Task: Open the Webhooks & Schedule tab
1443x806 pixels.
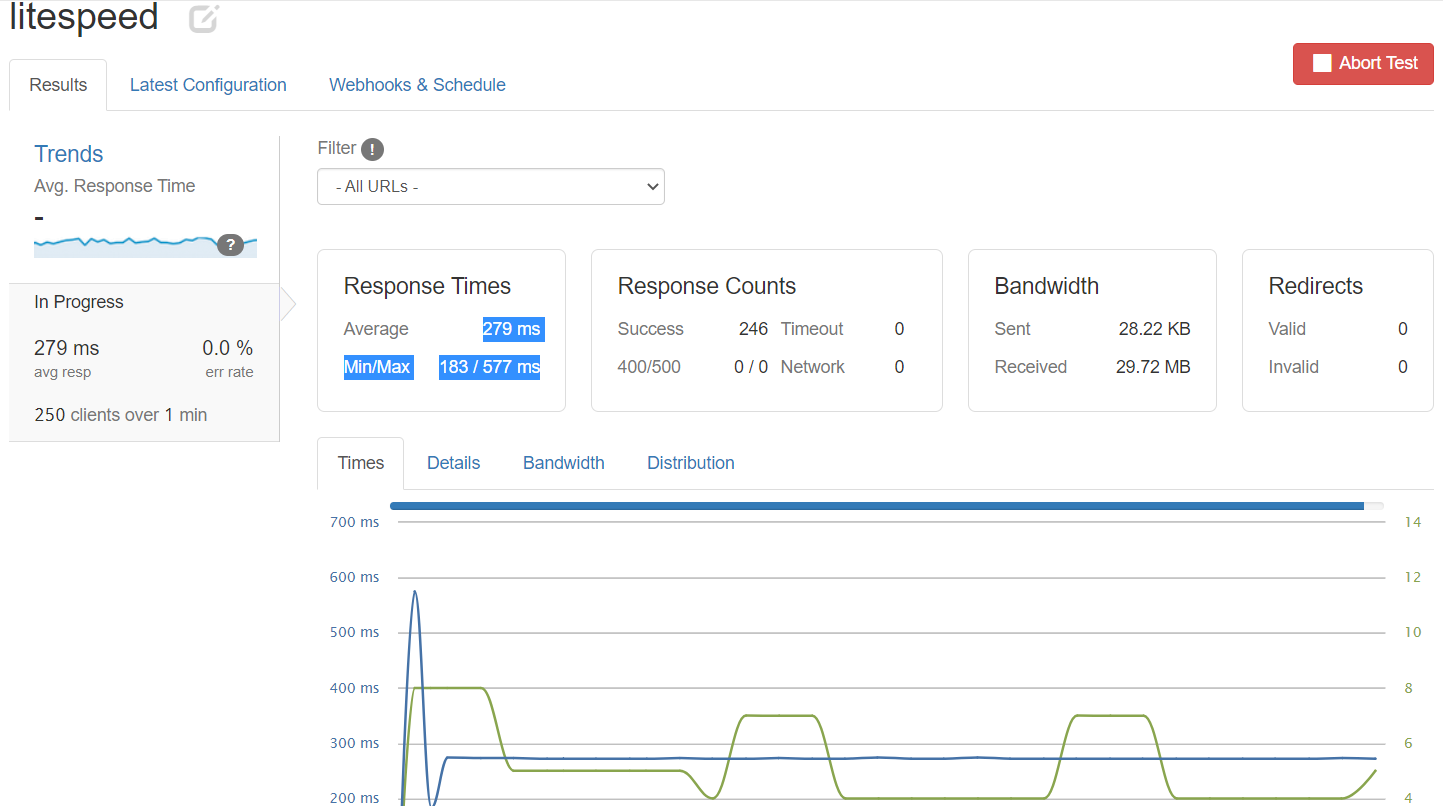Action: pyautogui.click(x=417, y=85)
